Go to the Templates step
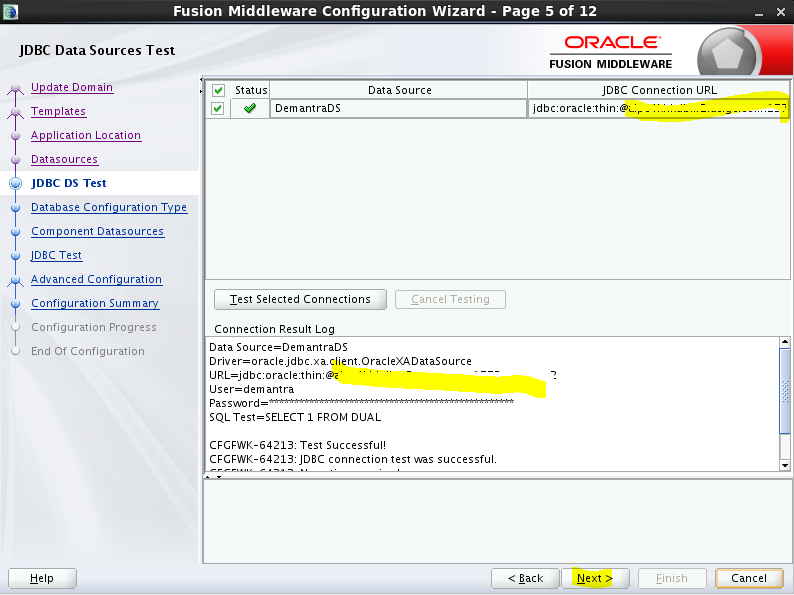794x595 pixels. tap(58, 111)
